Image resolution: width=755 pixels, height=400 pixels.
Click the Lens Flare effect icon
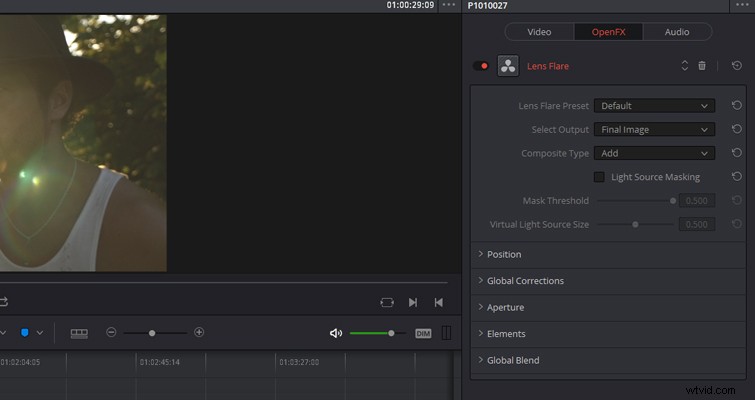click(508, 66)
